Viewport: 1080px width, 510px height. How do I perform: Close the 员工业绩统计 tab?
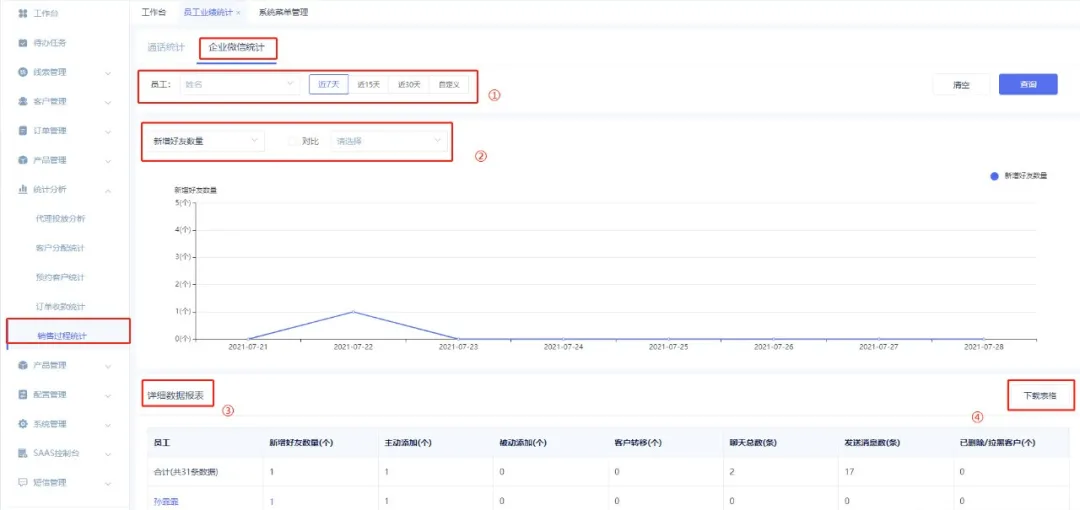(x=238, y=13)
